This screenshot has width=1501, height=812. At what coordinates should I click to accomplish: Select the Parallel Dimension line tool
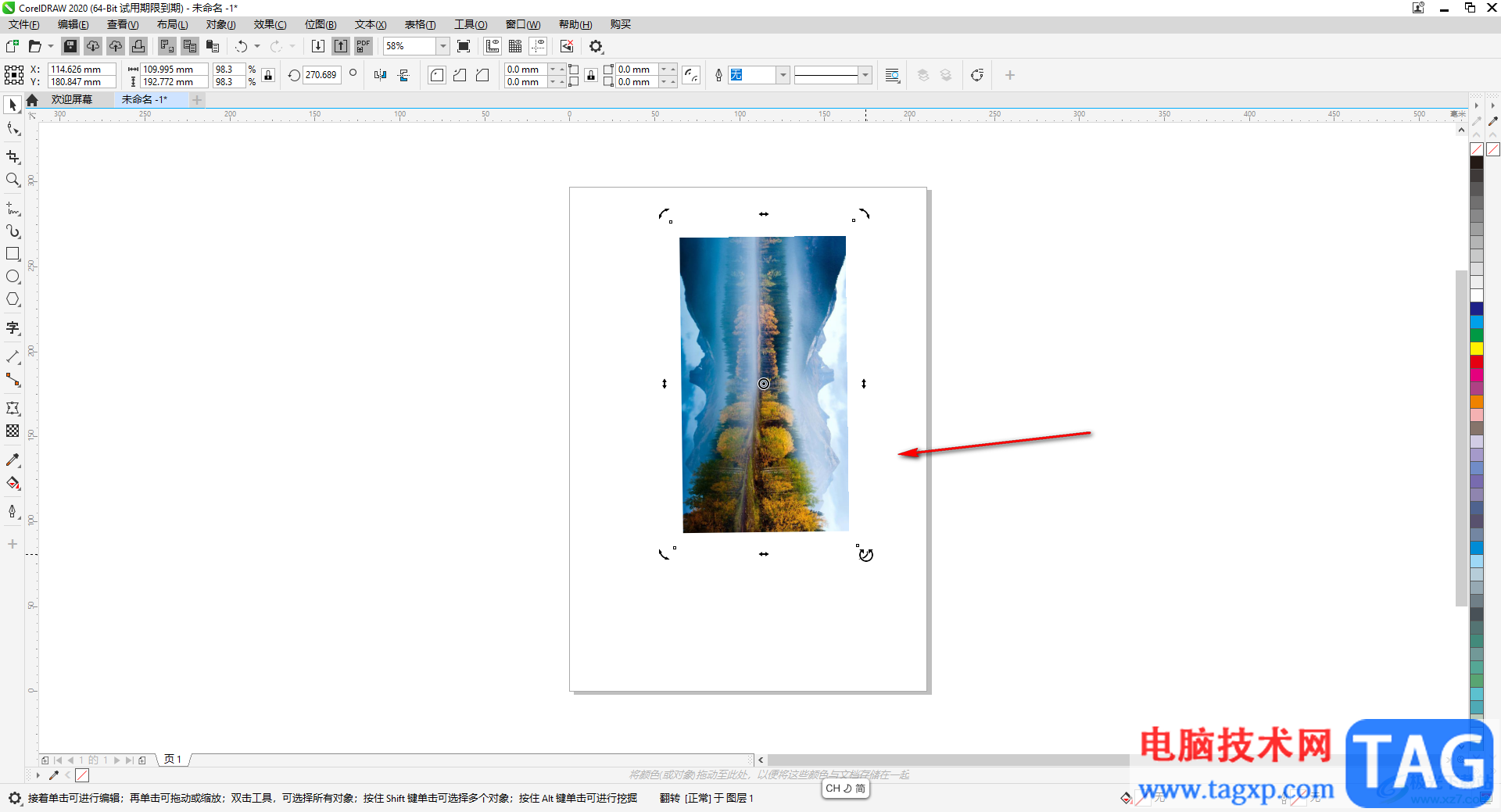pyautogui.click(x=13, y=356)
